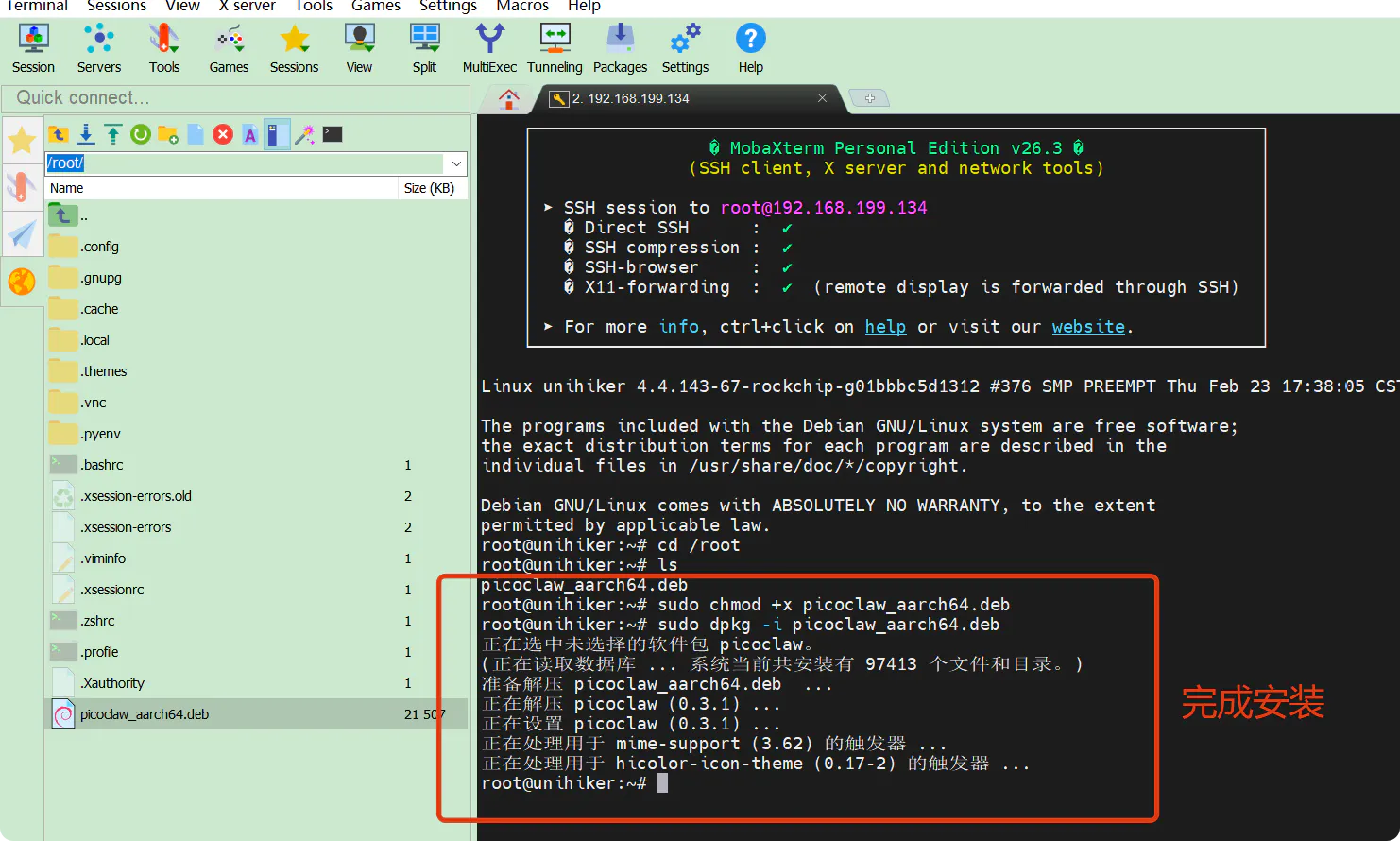Click the help link in terminal

[x=885, y=327]
